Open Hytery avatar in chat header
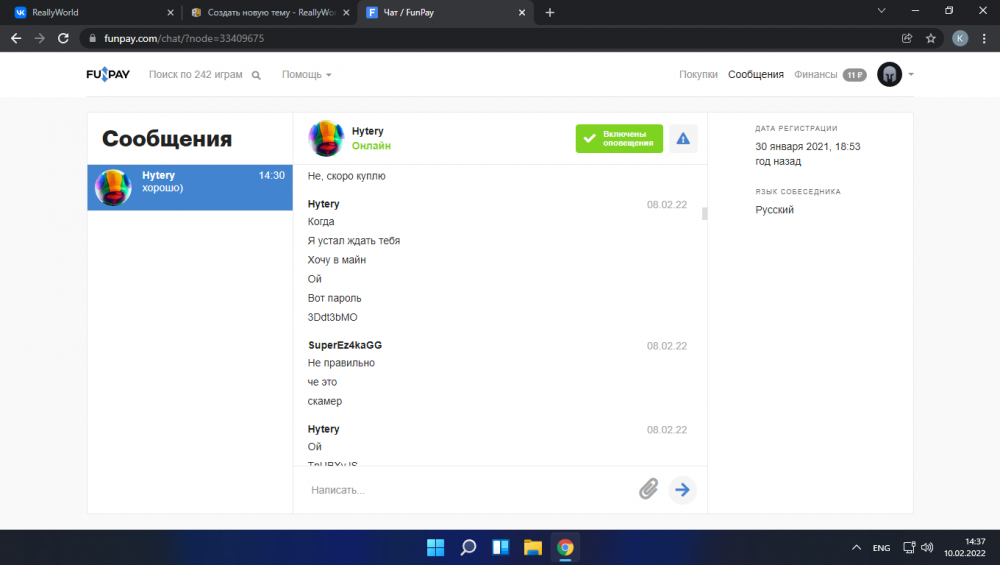1000x565 pixels. (x=326, y=138)
